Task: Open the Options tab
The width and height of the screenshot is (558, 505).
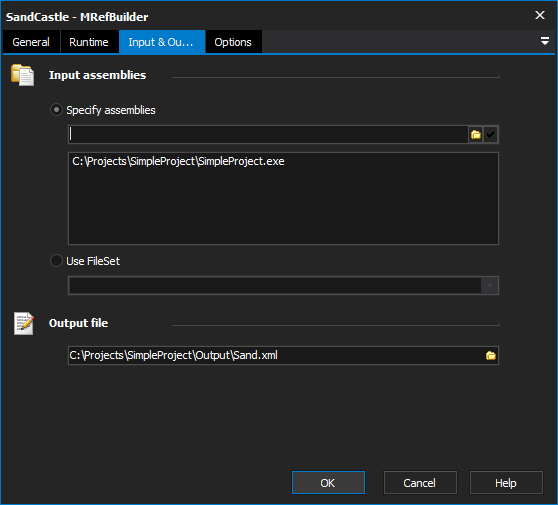Action: pos(233,42)
